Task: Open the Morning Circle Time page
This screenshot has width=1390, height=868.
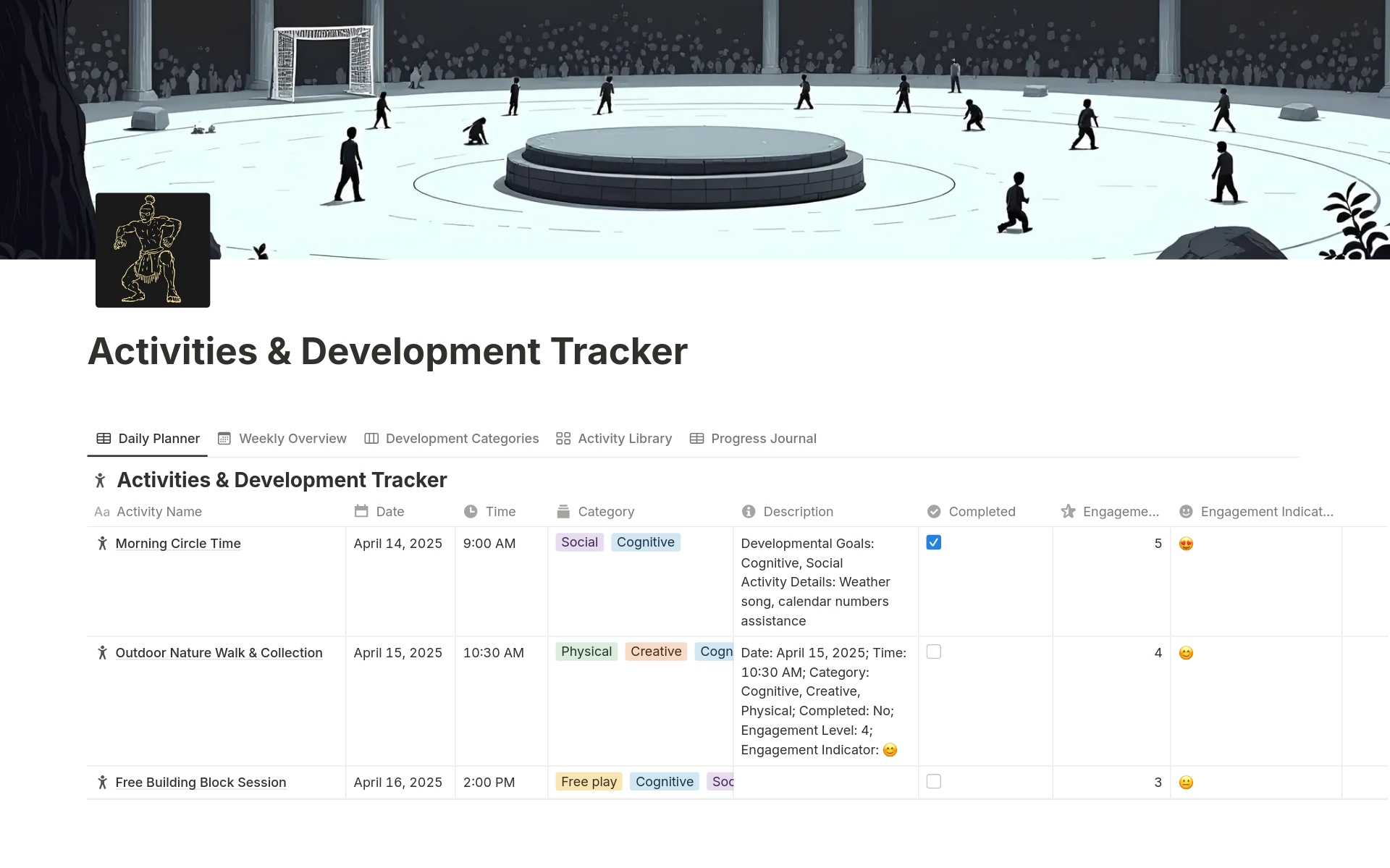Action: [x=178, y=544]
